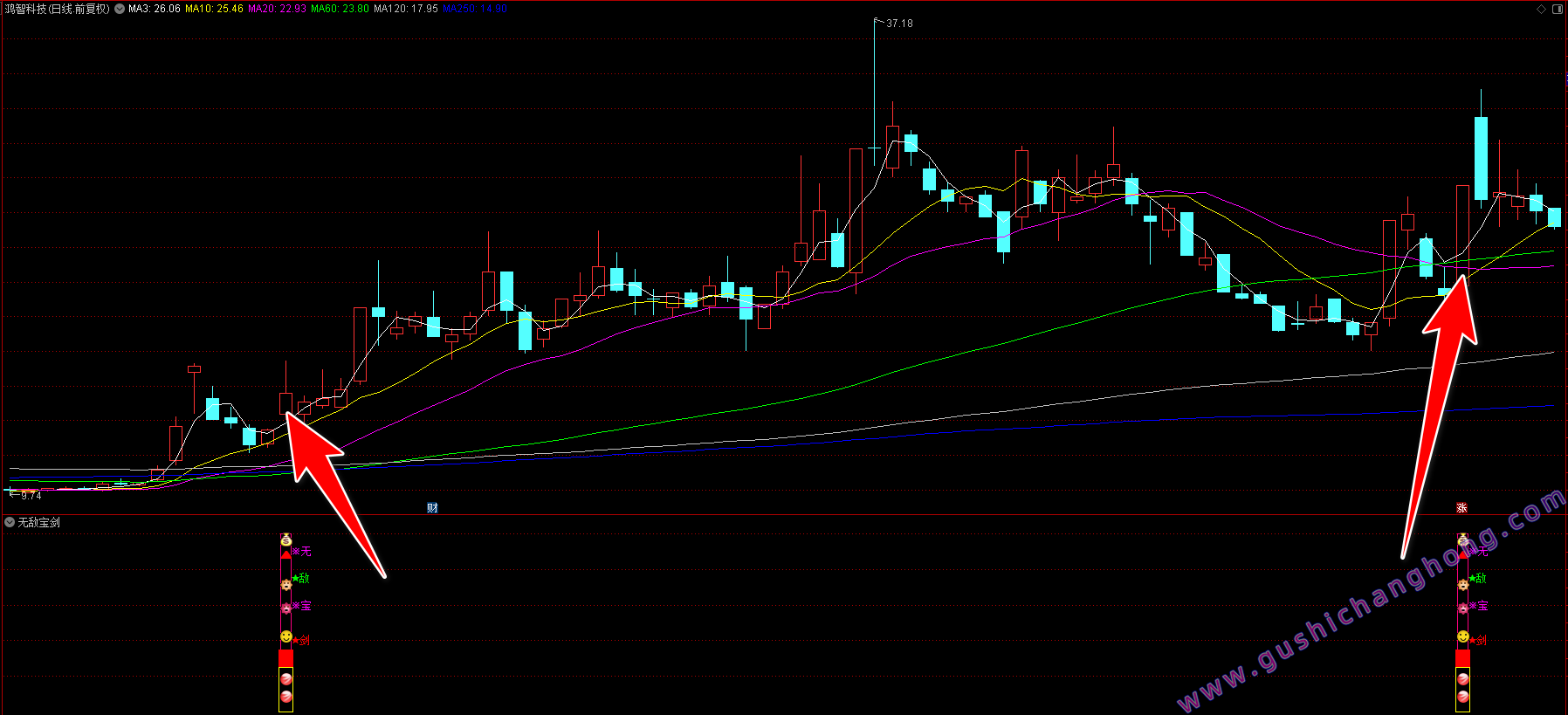The image size is (1568, 715).
Task: Click the left signal's pink flower face
Action: 285,608
